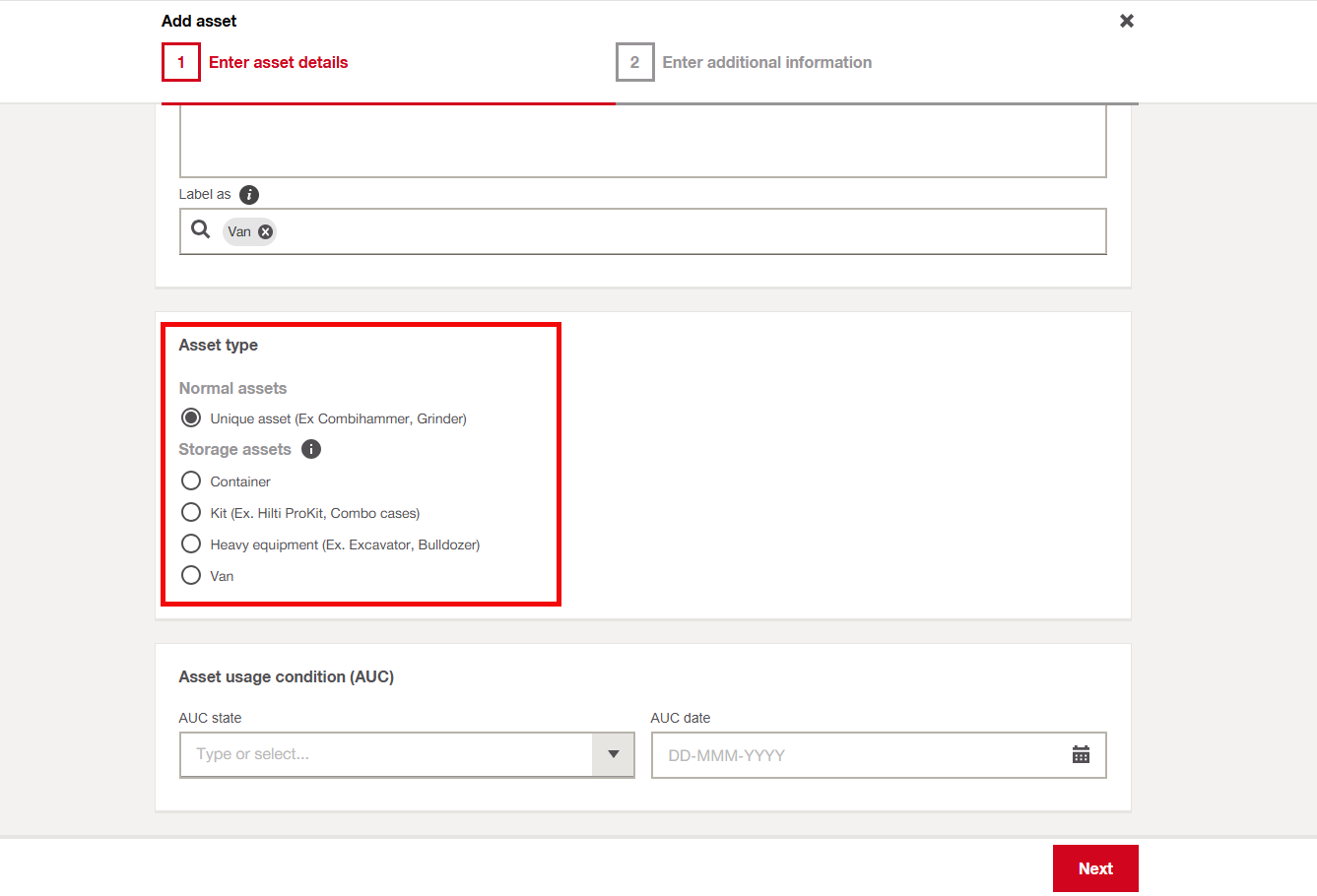Go to Enter asset details step
The image size is (1317, 896).
tap(278, 63)
